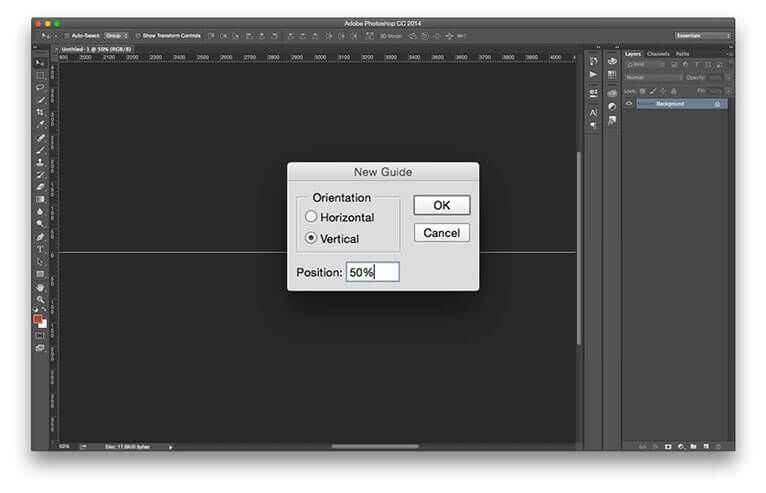Change screen mode icon at toolbox bottom

40,348
